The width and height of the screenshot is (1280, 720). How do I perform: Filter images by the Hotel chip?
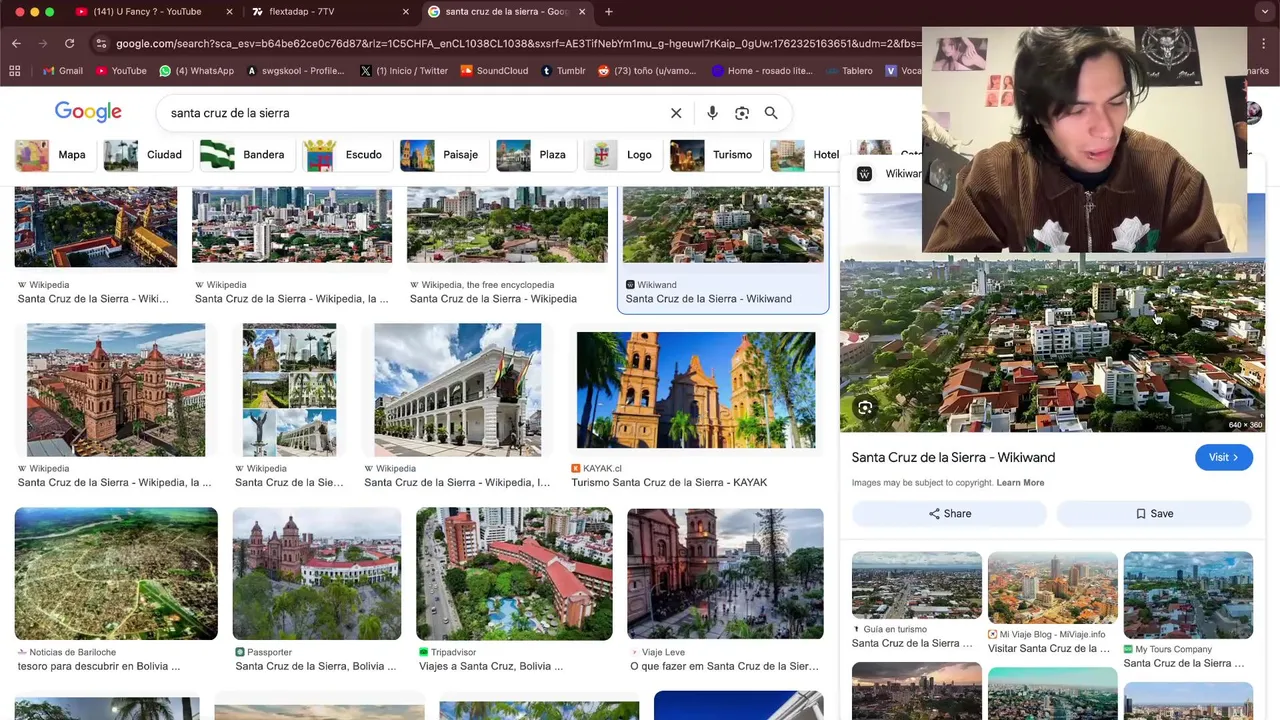click(x=806, y=155)
